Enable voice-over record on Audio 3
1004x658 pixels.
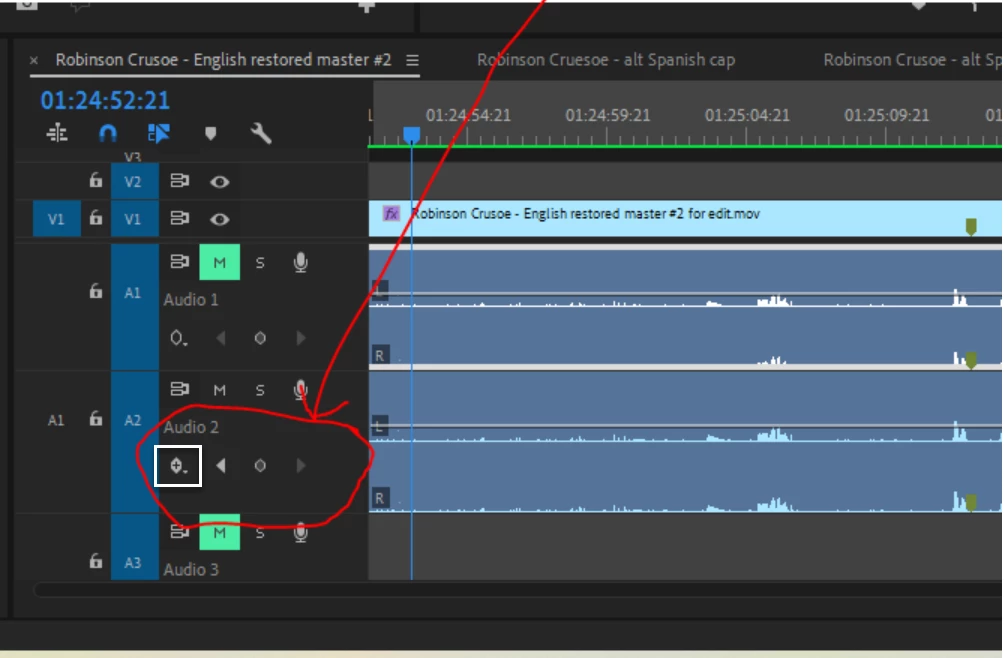(x=300, y=532)
